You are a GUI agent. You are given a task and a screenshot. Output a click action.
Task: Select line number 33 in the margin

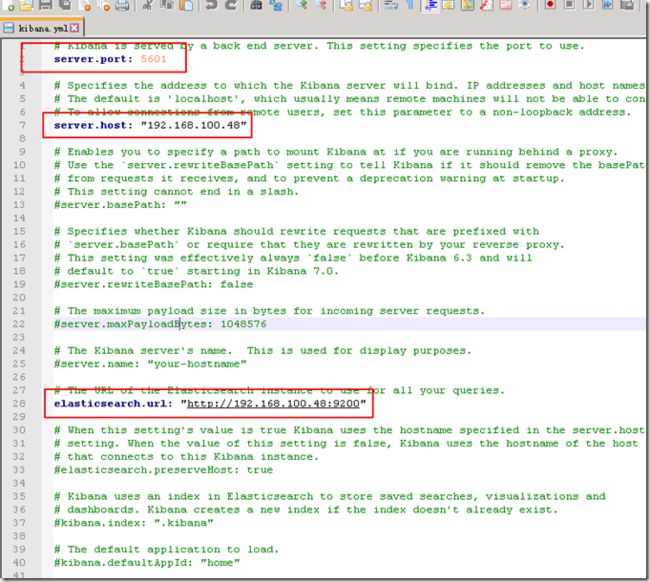(x=19, y=470)
